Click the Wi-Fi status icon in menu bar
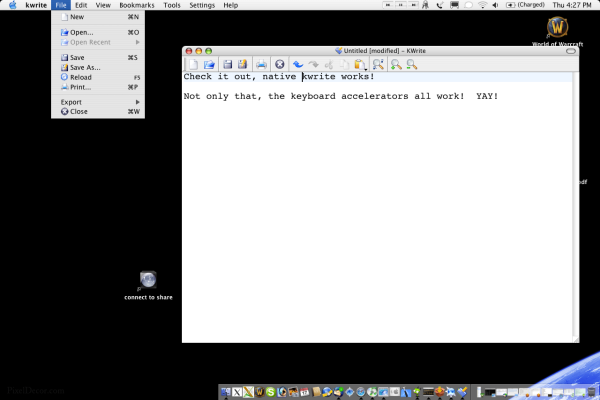600x400 pixels. coord(482,6)
